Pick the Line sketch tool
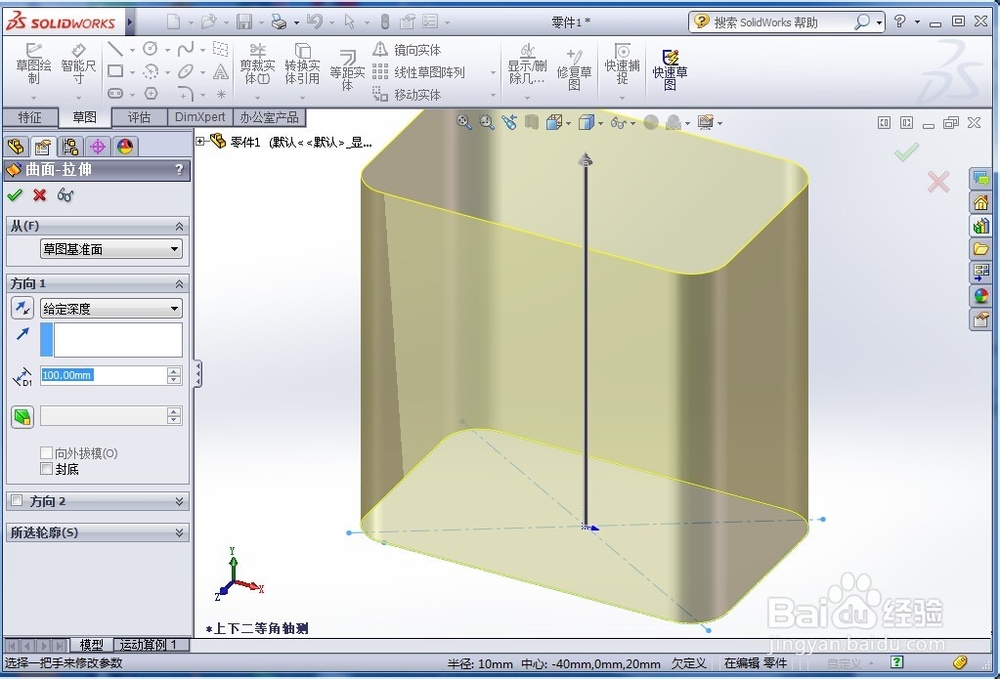1000x679 pixels. coord(115,49)
